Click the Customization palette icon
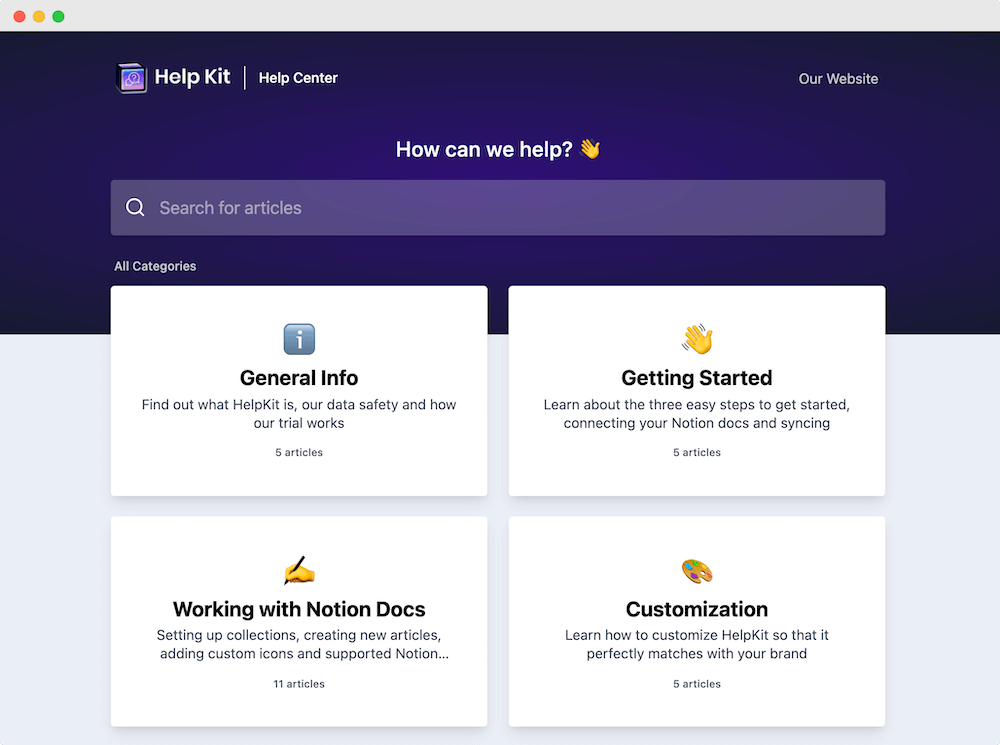The width and height of the screenshot is (1000, 745). (697, 571)
